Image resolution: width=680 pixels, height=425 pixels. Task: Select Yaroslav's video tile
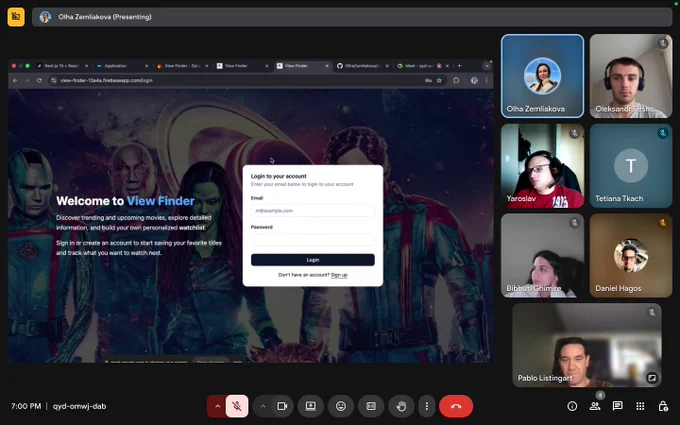pos(542,166)
